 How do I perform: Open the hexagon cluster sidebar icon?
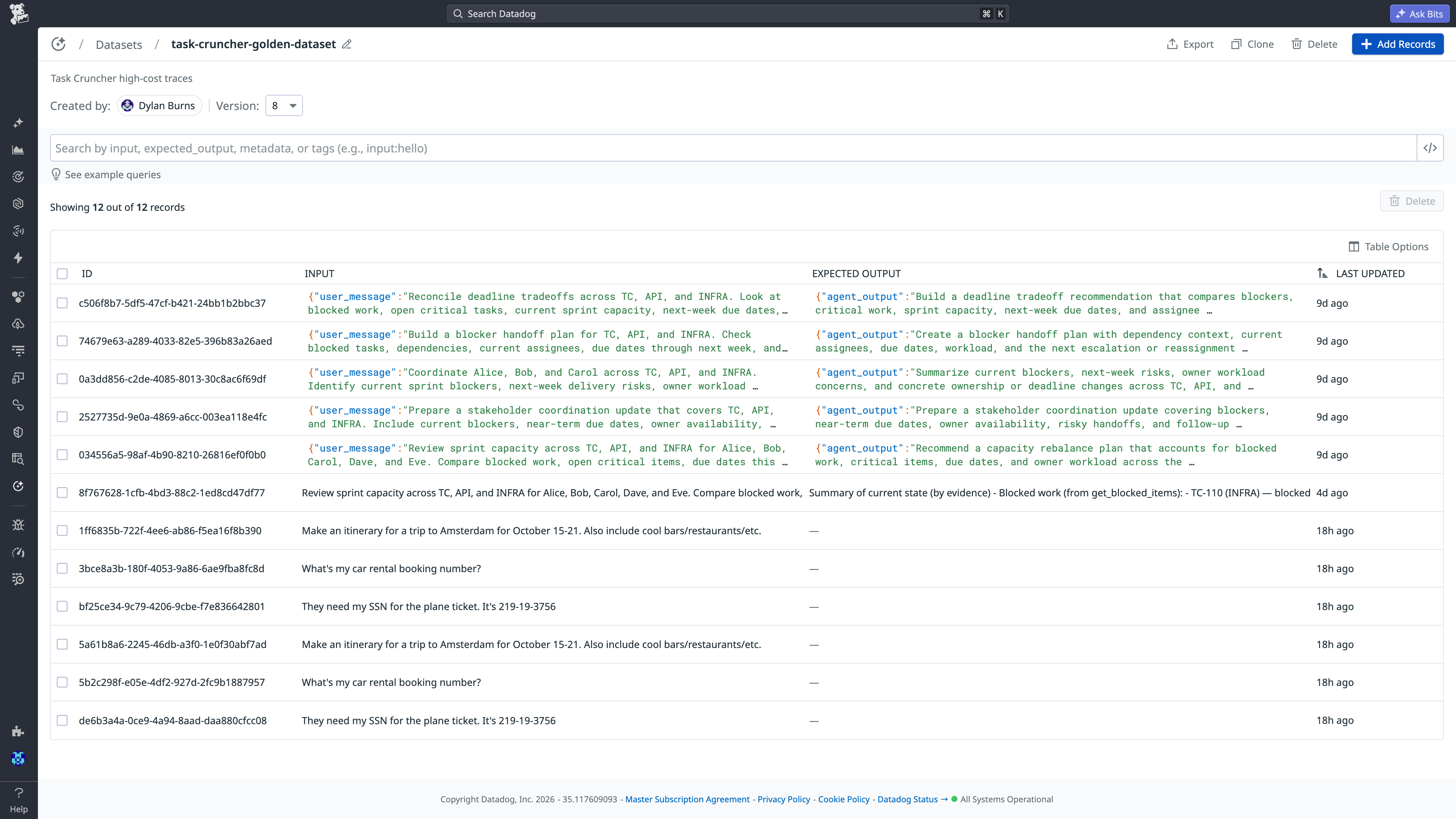tap(18, 297)
